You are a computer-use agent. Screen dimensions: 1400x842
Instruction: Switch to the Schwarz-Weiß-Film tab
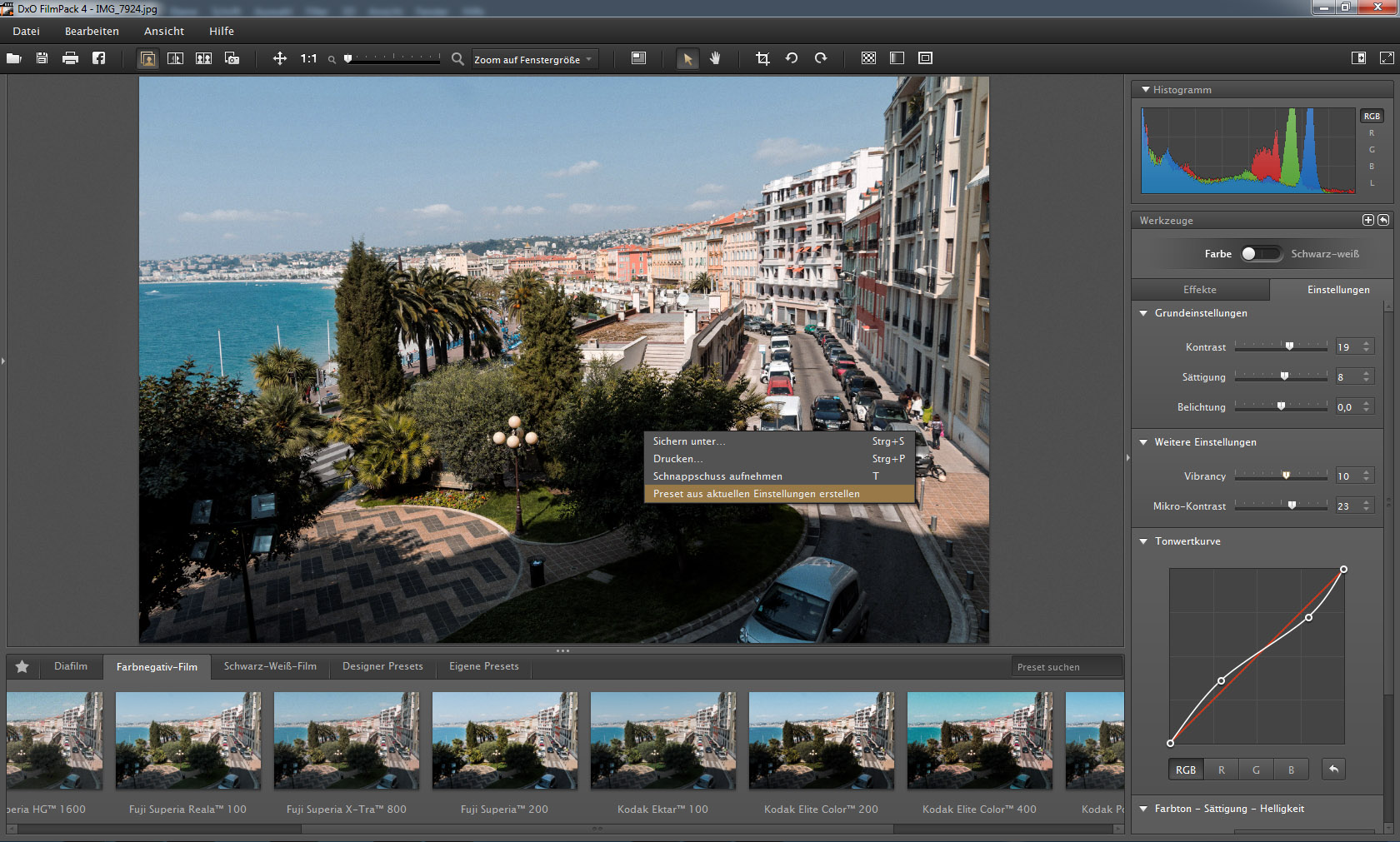click(270, 666)
